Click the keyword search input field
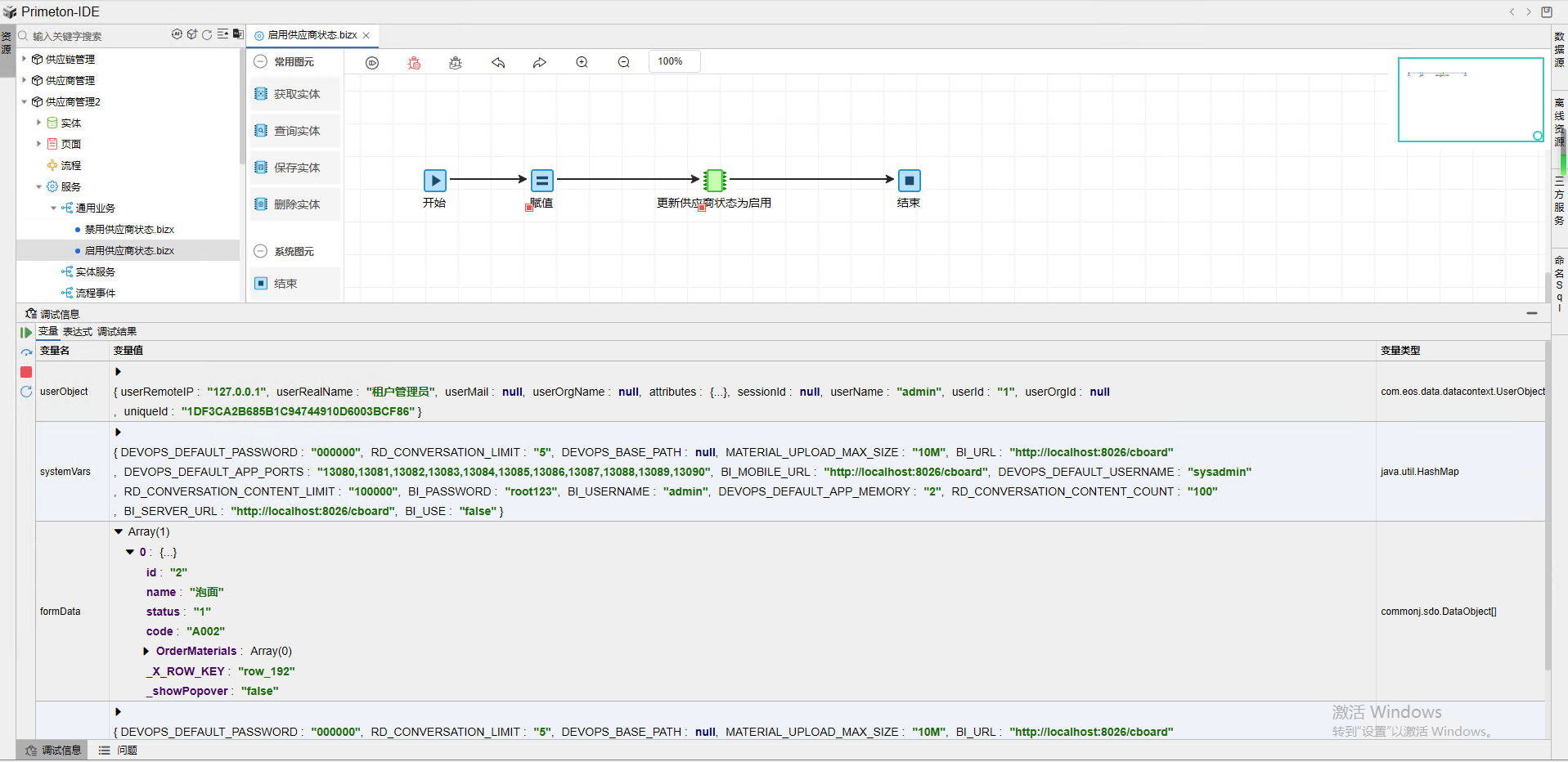The width and height of the screenshot is (1568, 762). (x=90, y=36)
